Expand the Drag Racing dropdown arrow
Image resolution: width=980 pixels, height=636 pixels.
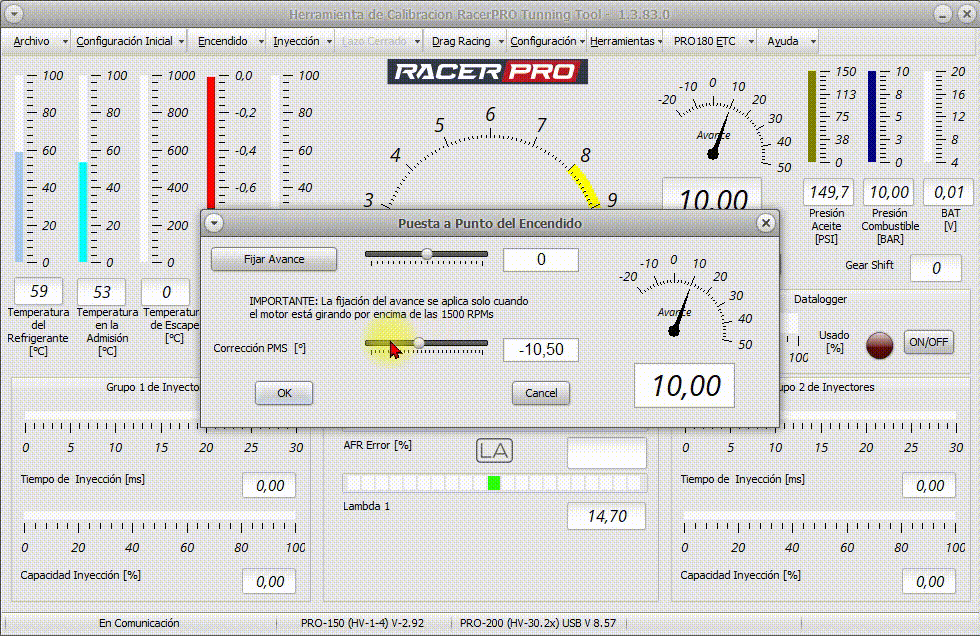tap(499, 42)
